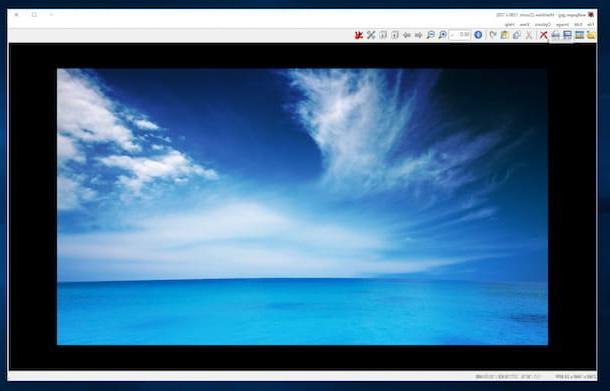
Task: Open the Edit menu
Action: click(x=579, y=25)
